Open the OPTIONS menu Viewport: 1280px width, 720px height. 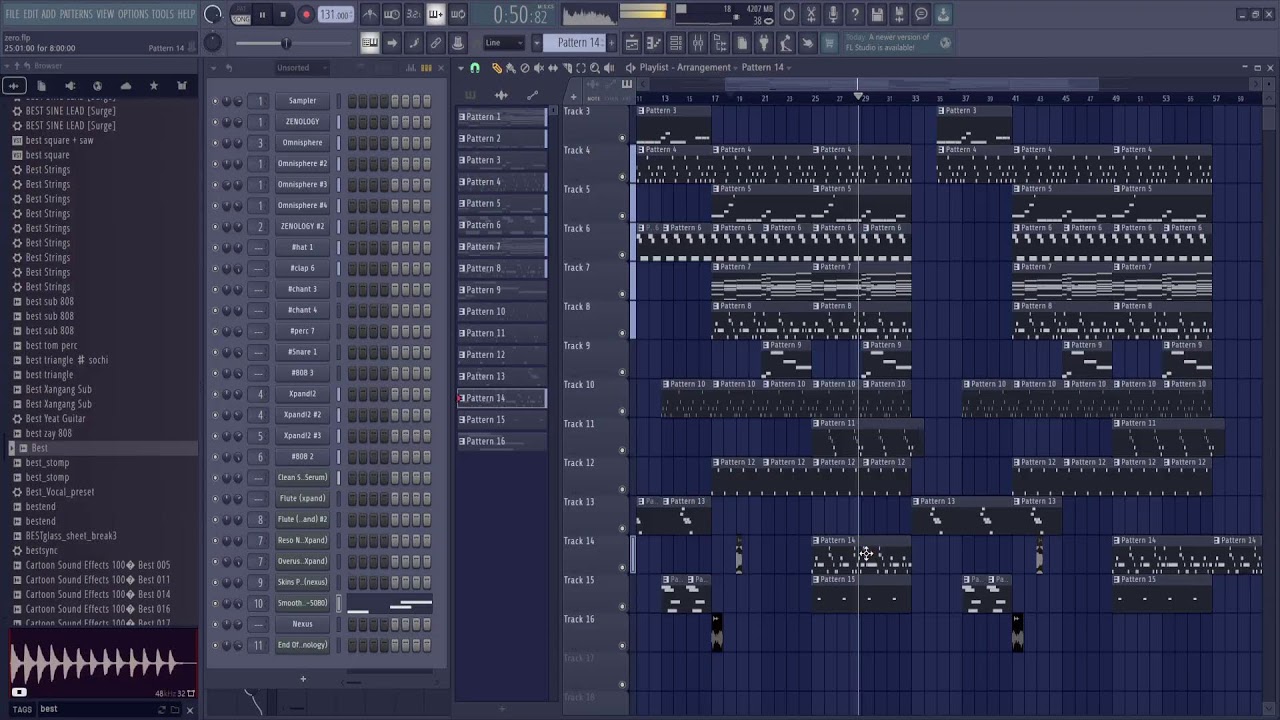(133, 14)
